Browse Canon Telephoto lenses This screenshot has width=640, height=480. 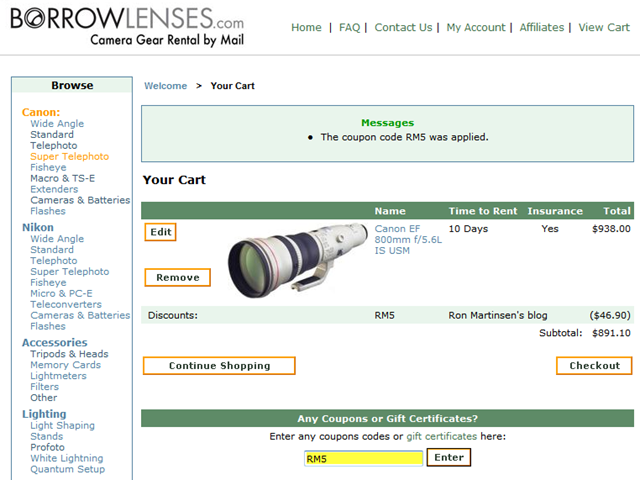click(53, 146)
